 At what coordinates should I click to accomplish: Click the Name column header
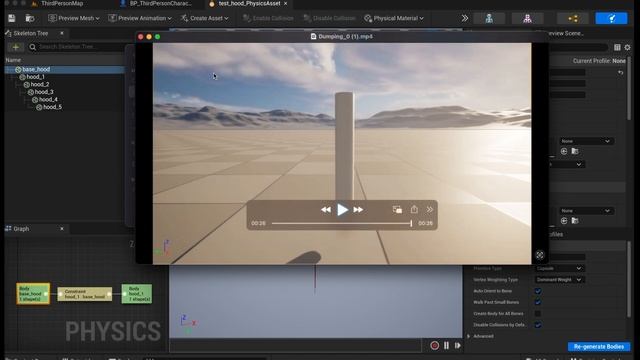pyautogui.click(x=13, y=60)
